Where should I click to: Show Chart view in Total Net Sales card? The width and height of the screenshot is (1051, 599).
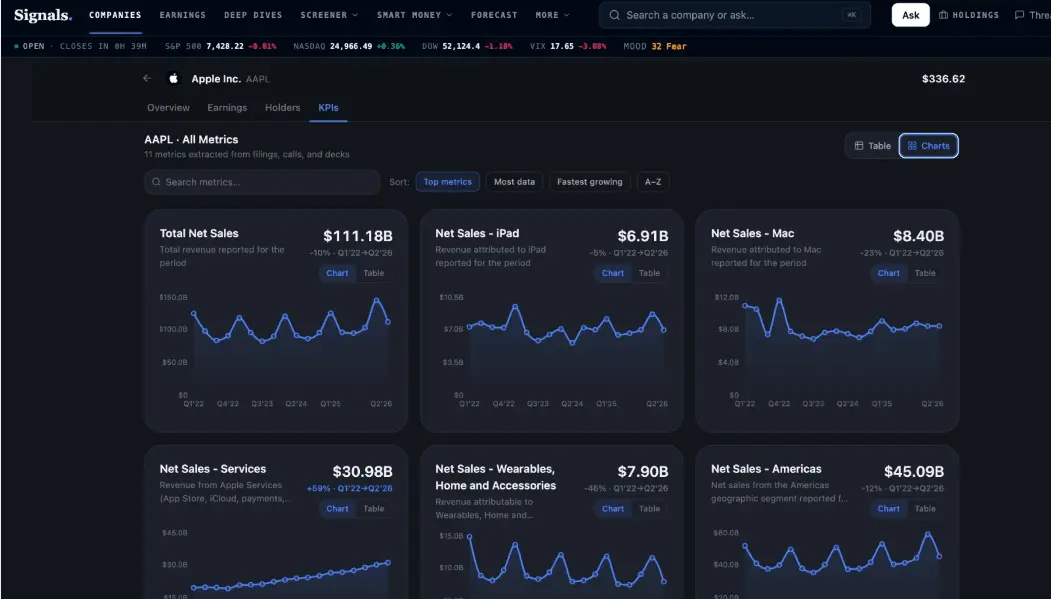pyautogui.click(x=337, y=273)
